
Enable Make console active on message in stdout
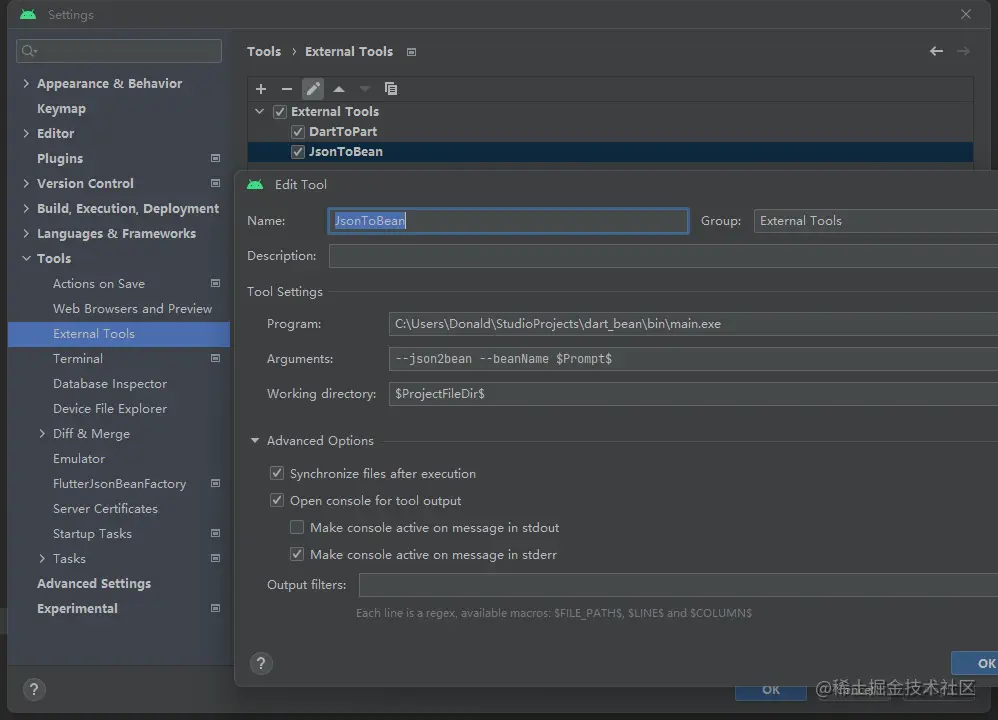[297, 527]
